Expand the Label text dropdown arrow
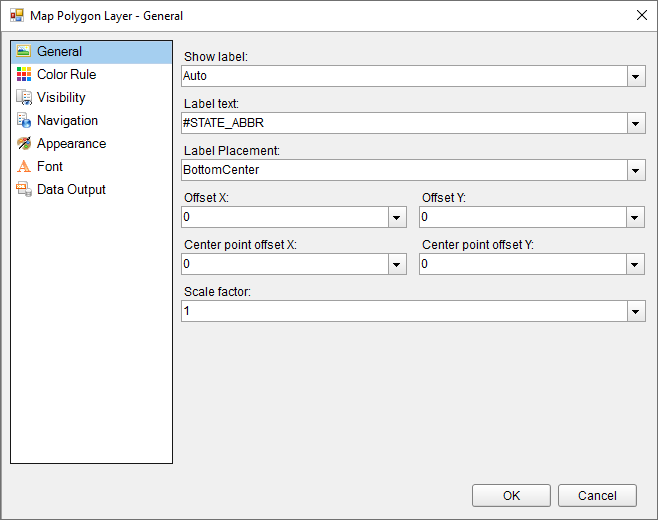658x521 pixels. [x=636, y=123]
